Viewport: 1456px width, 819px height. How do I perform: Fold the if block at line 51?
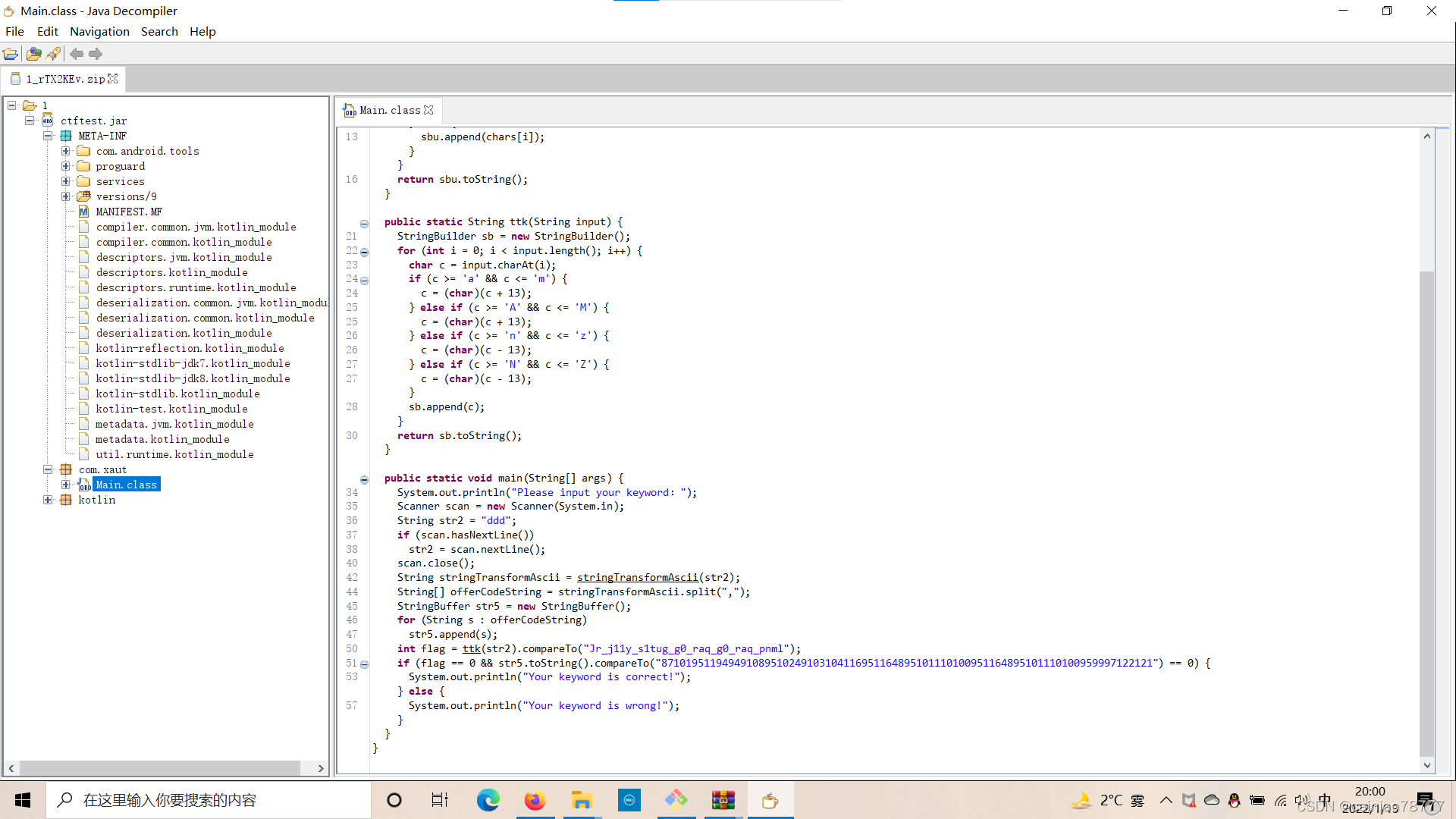tap(364, 664)
